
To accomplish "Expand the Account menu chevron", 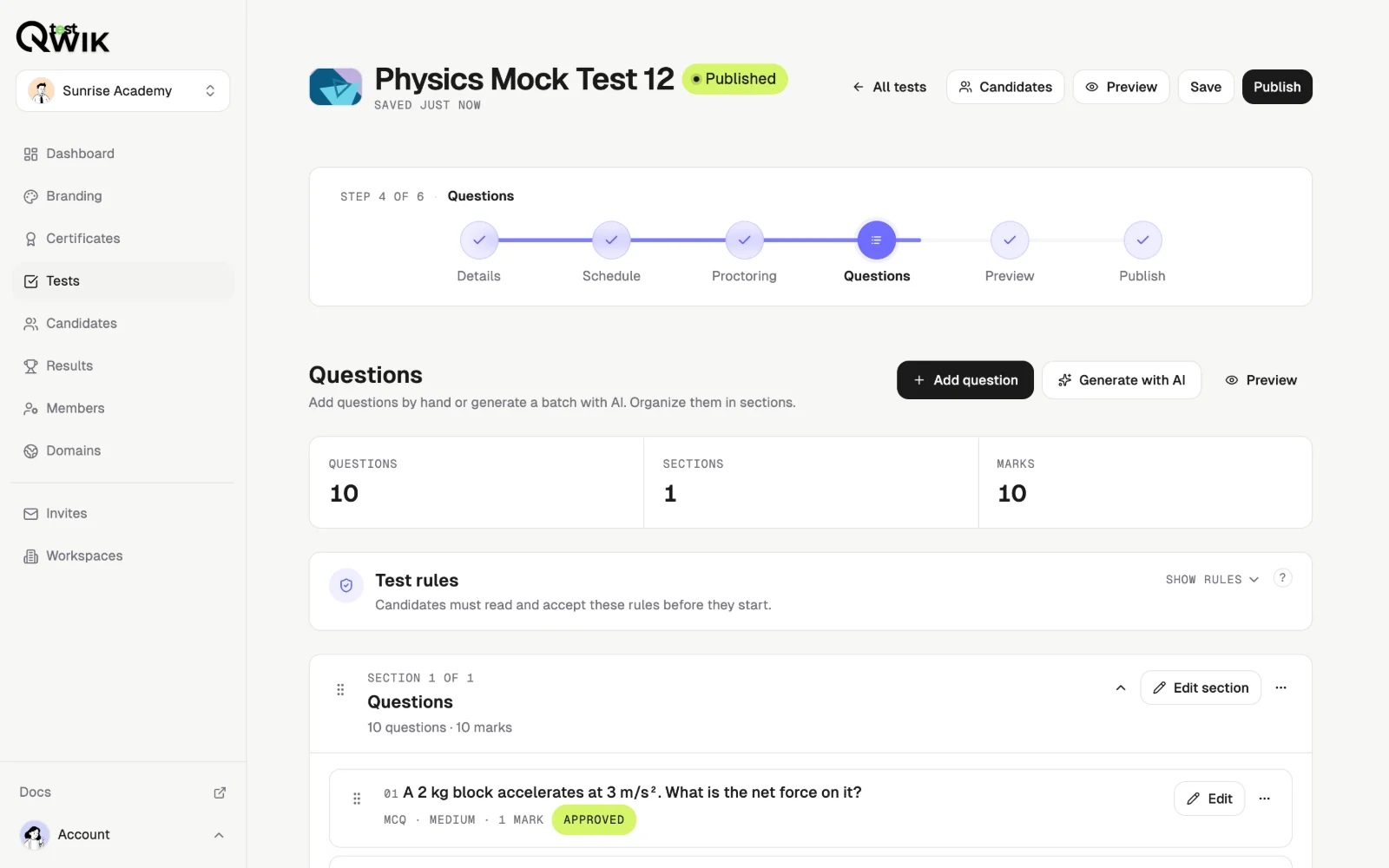I will tap(219, 835).
